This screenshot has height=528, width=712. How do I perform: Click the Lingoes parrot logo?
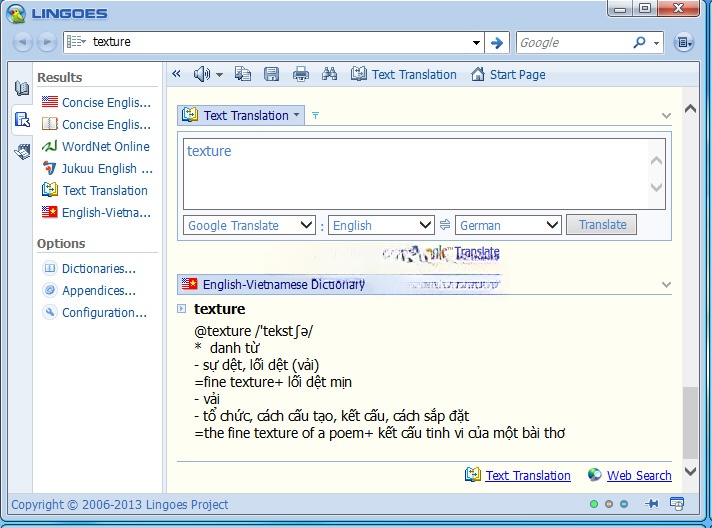pyautogui.click(x=15, y=13)
